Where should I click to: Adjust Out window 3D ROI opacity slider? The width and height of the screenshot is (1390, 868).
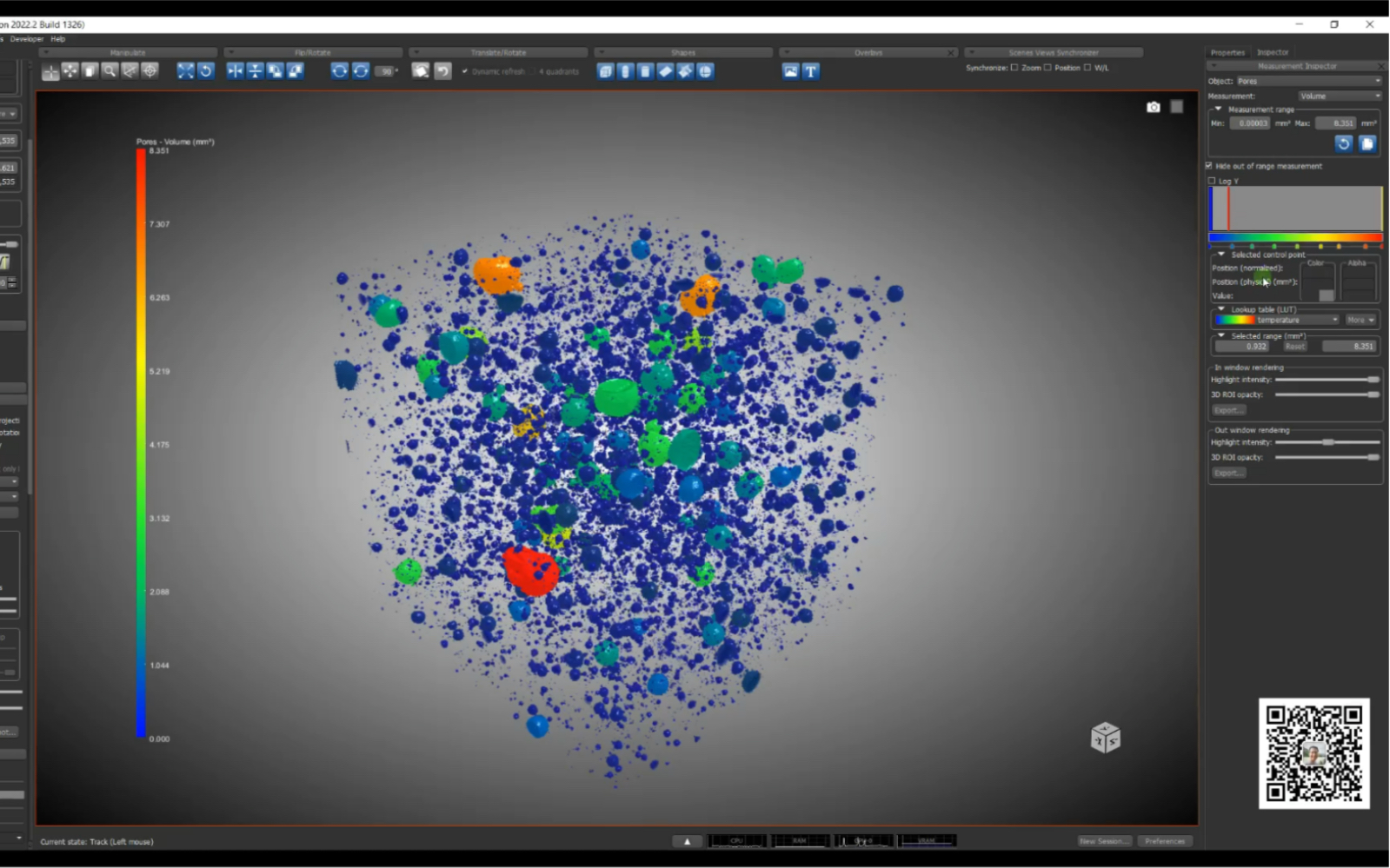1327,457
